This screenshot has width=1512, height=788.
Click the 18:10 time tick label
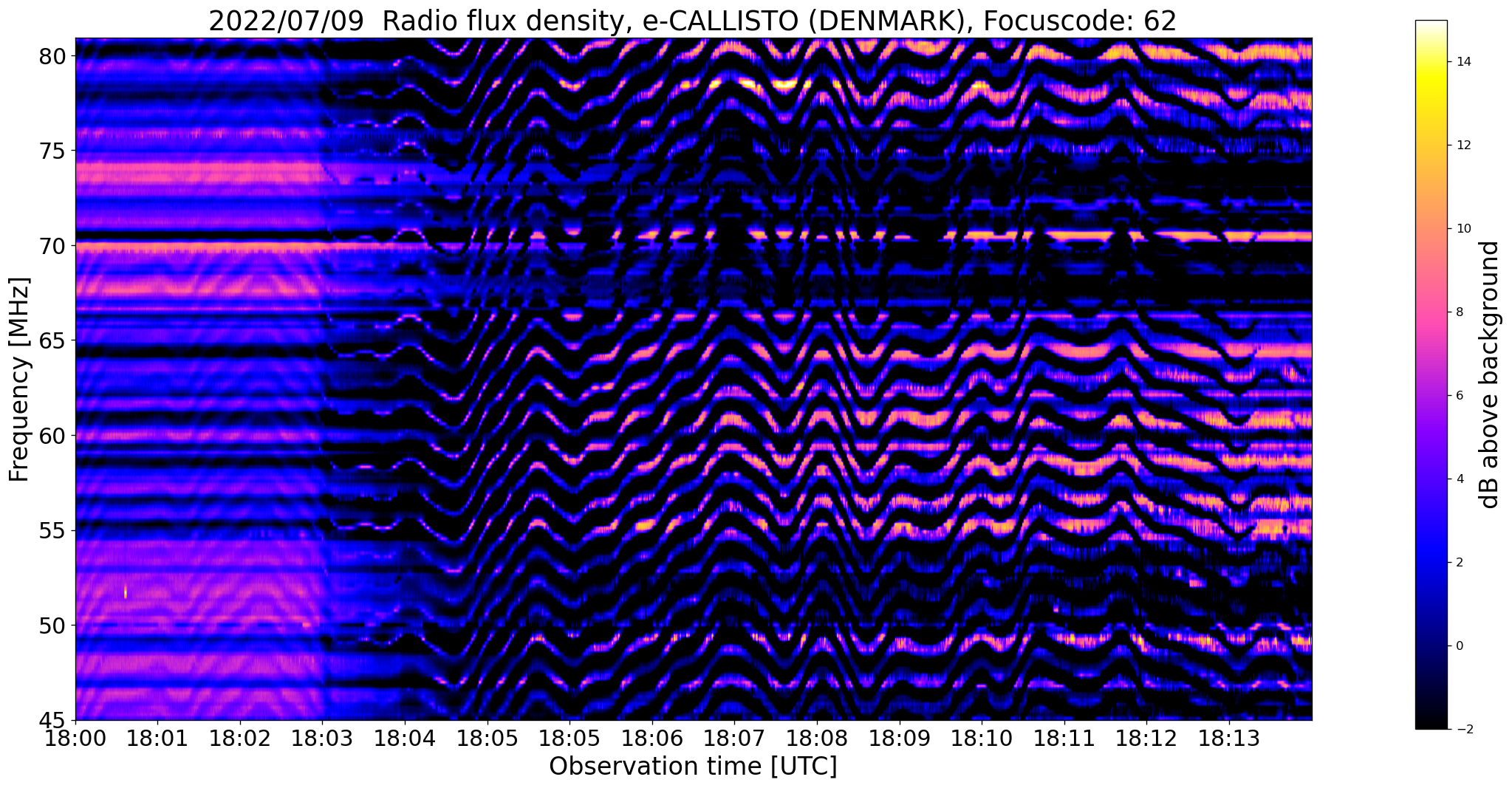point(982,739)
